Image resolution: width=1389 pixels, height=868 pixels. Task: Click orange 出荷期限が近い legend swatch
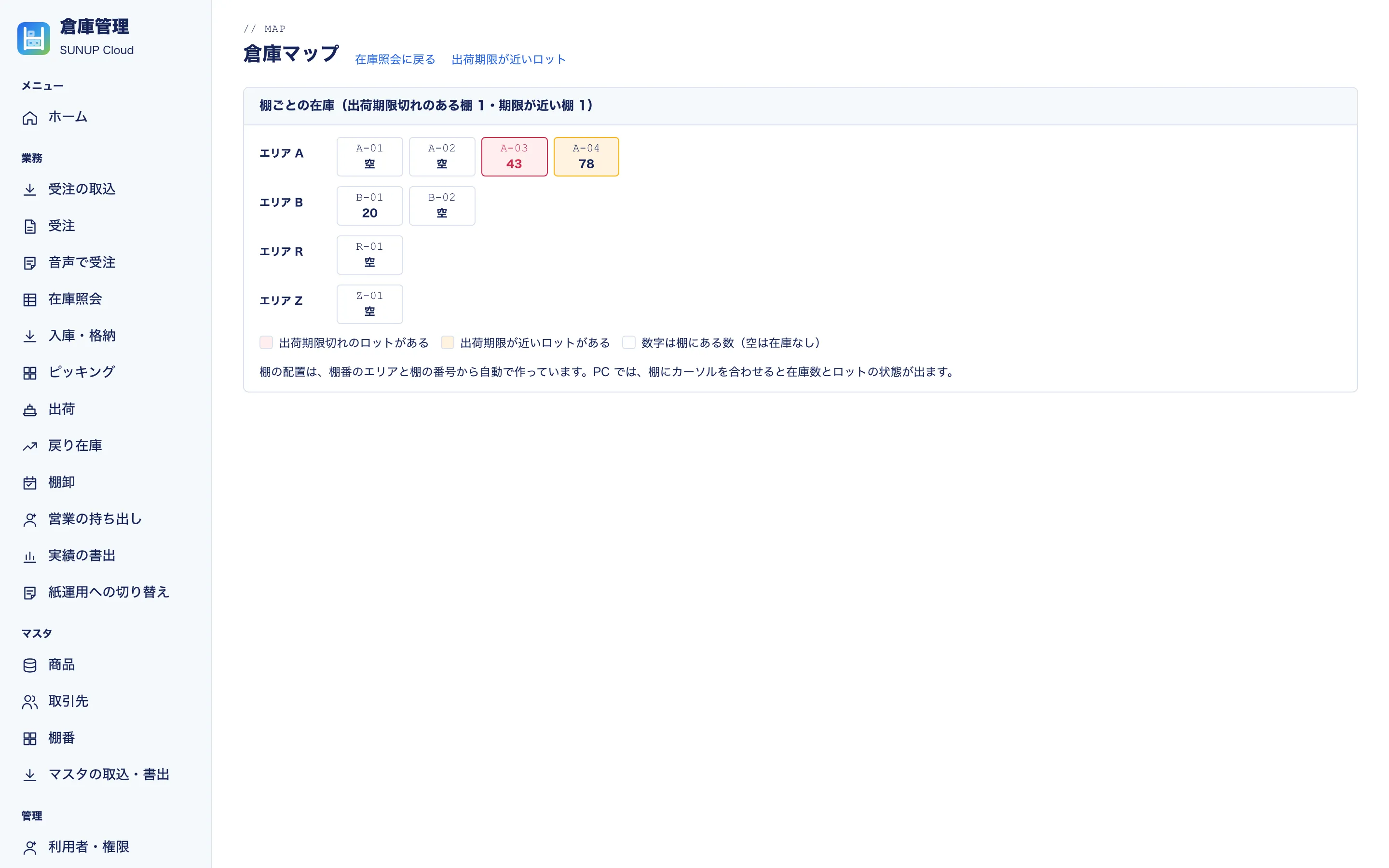(448, 343)
